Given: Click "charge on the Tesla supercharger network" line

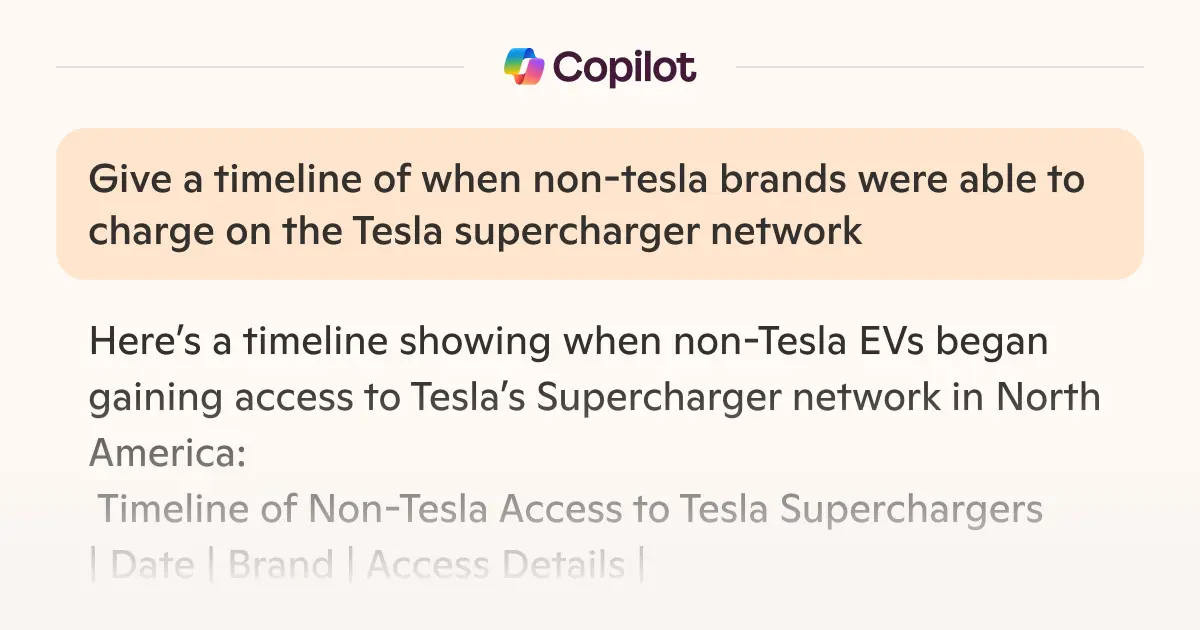Looking at the screenshot, I should tap(475, 231).
